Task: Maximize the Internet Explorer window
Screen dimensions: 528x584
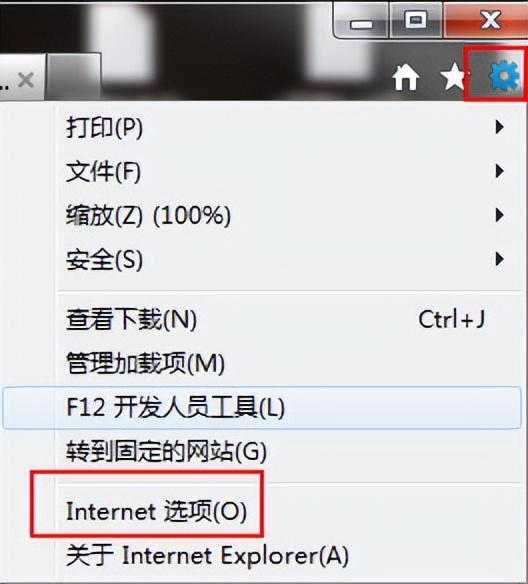Action: point(416,19)
